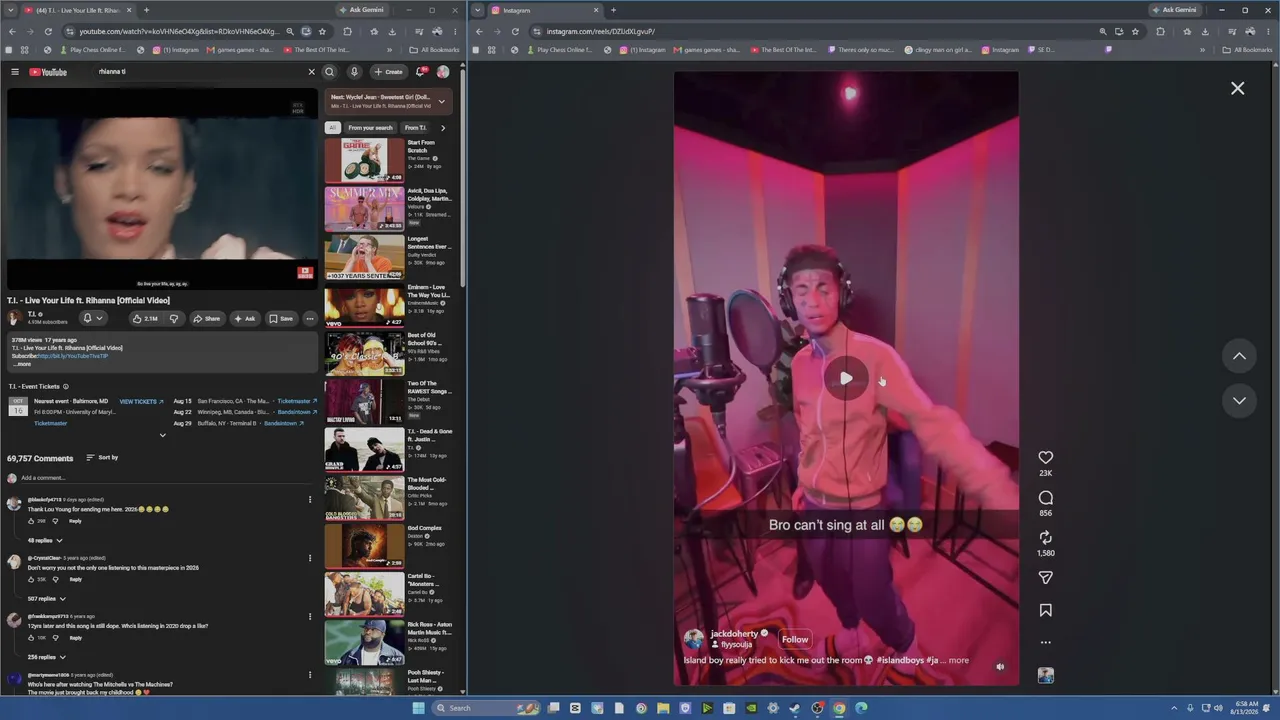Select the 'From T.I.' filter chip
The width and height of the screenshot is (1280, 720).
[415, 128]
